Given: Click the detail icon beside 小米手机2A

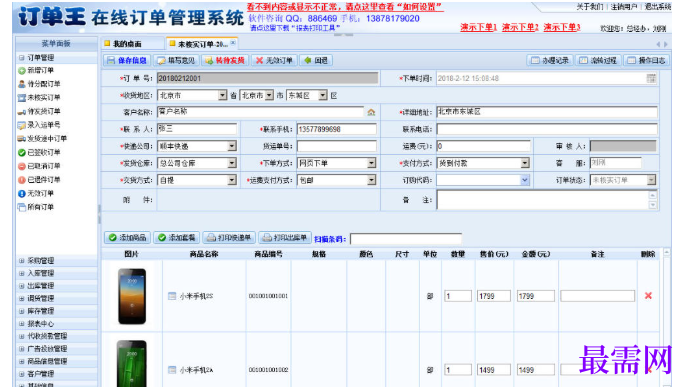Looking at the screenshot, I should (x=172, y=370).
